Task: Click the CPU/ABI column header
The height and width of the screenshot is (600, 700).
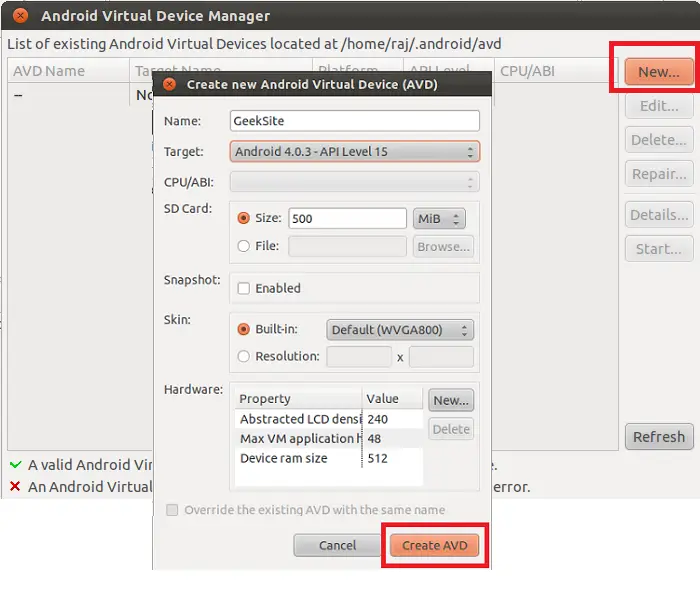Action: (x=556, y=71)
